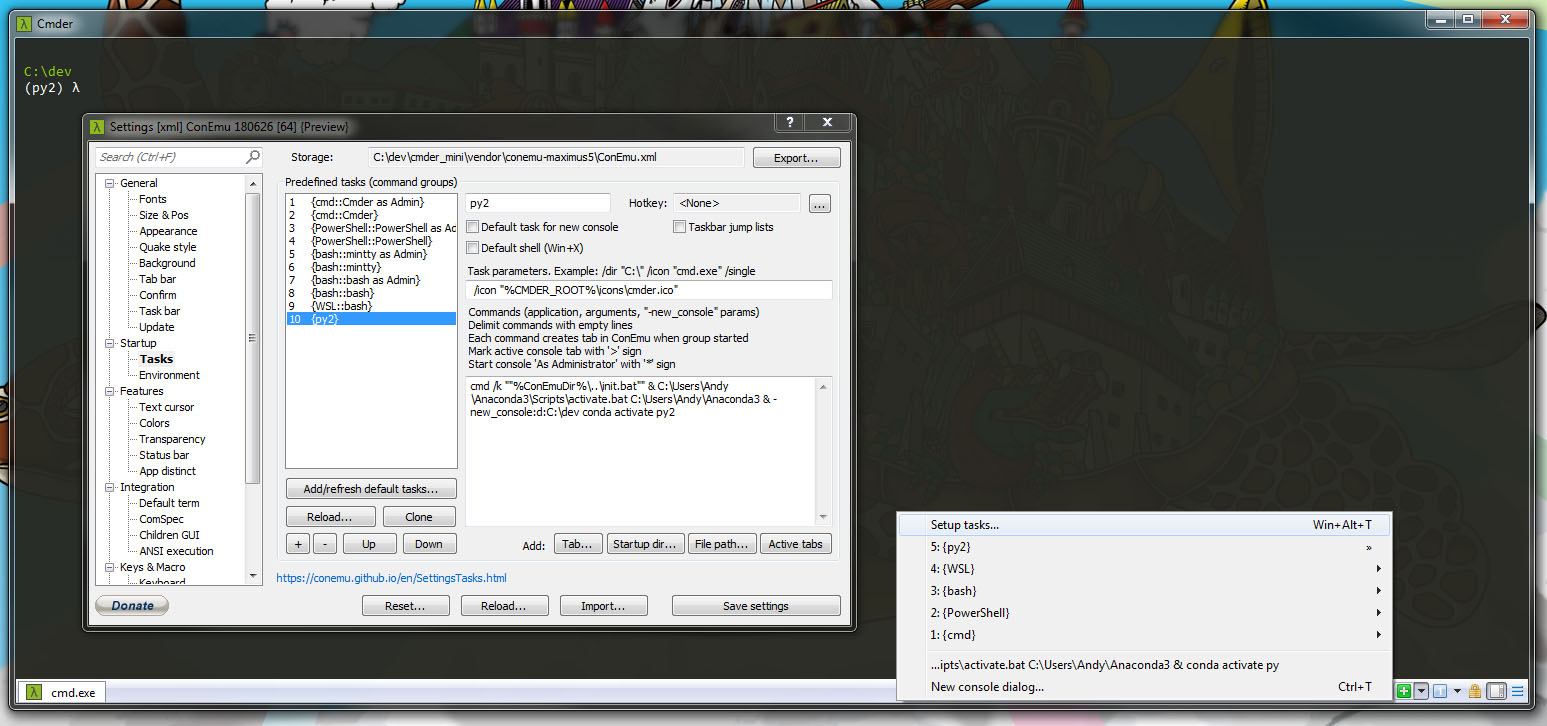Click the Clone button
This screenshot has height=726, width=1547.
(x=419, y=517)
